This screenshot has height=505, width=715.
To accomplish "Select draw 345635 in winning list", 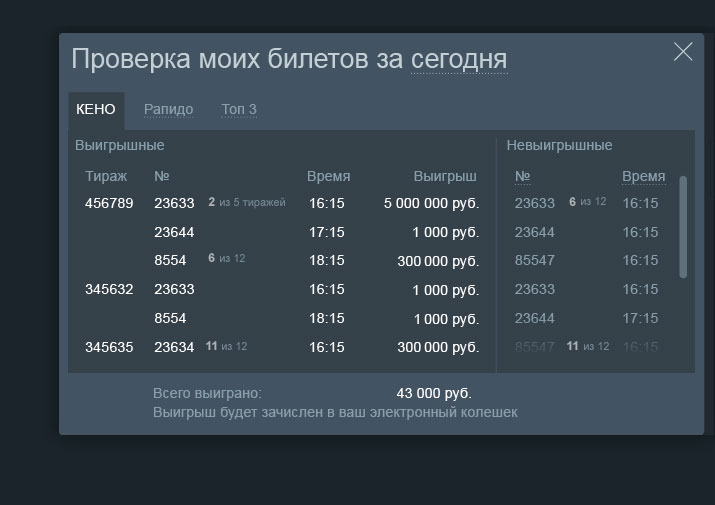I will [109, 347].
